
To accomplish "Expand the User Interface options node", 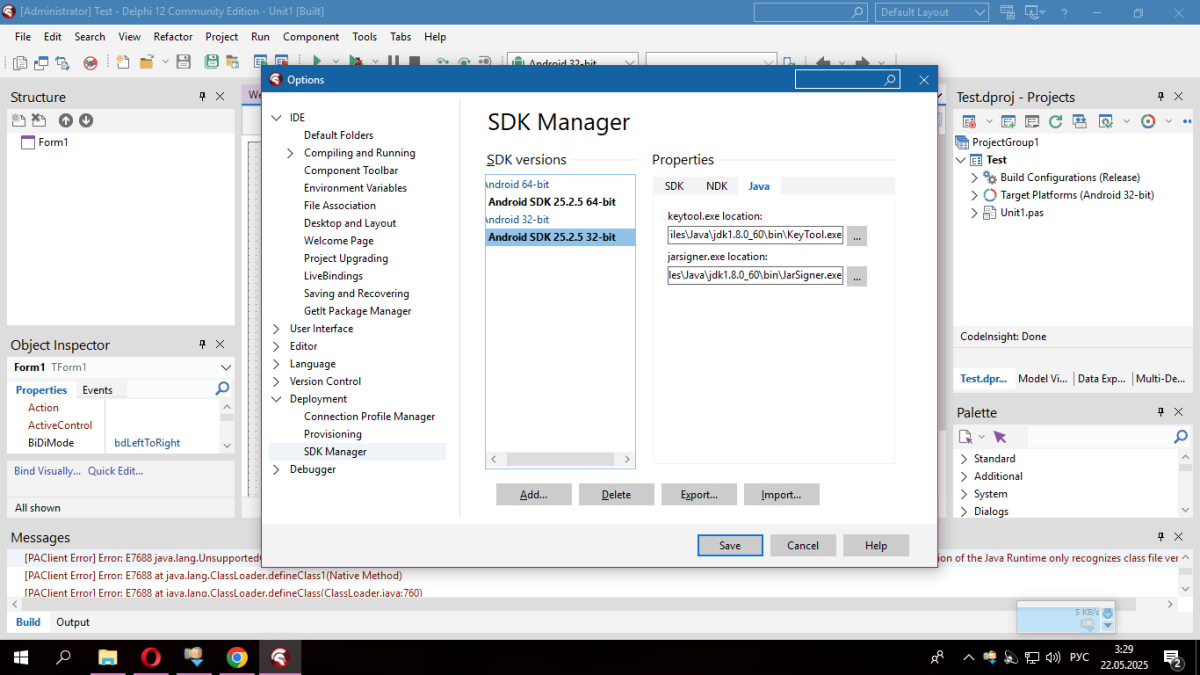I will [277, 329].
